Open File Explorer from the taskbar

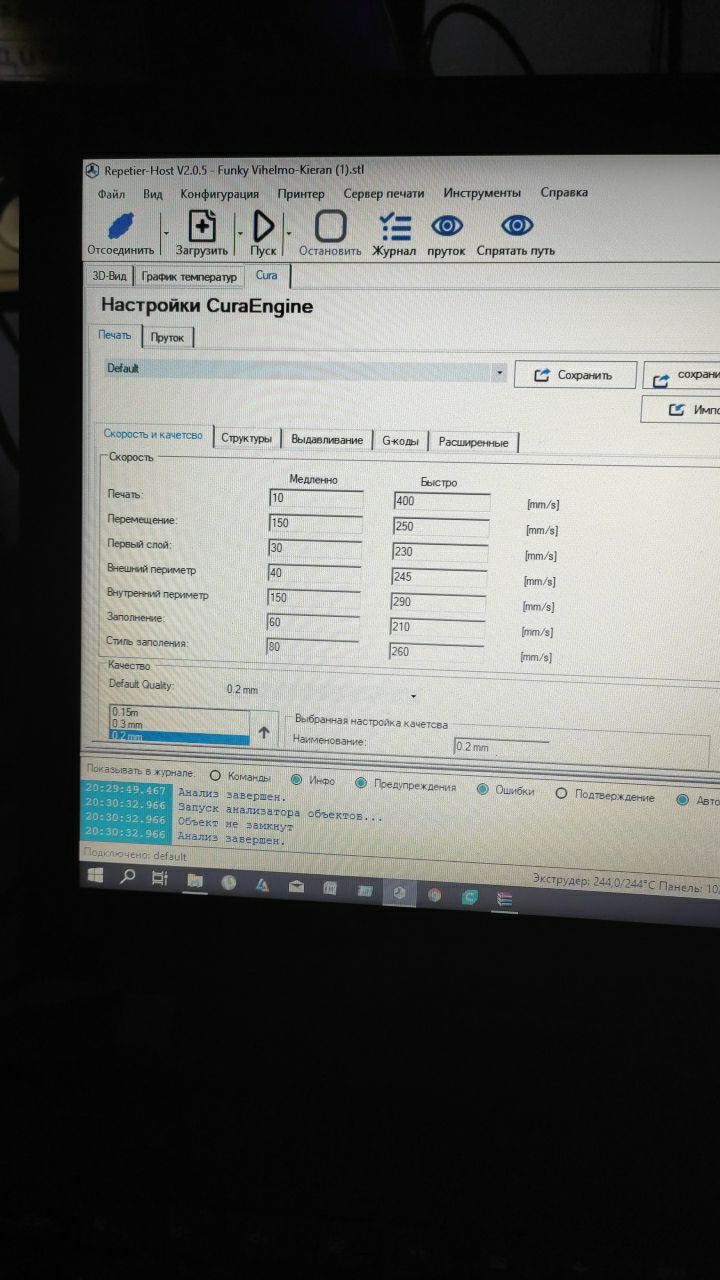tap(195, 882)
